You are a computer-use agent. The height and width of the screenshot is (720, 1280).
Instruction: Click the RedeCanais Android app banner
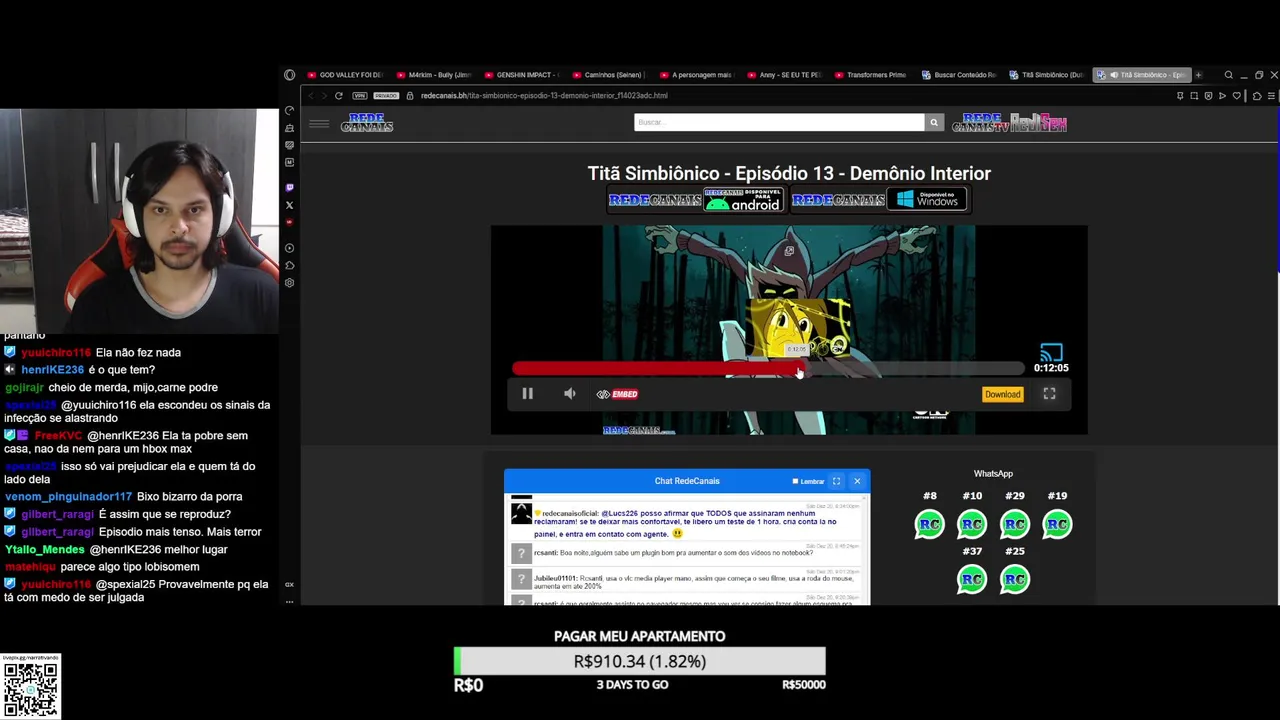(696, 200)
